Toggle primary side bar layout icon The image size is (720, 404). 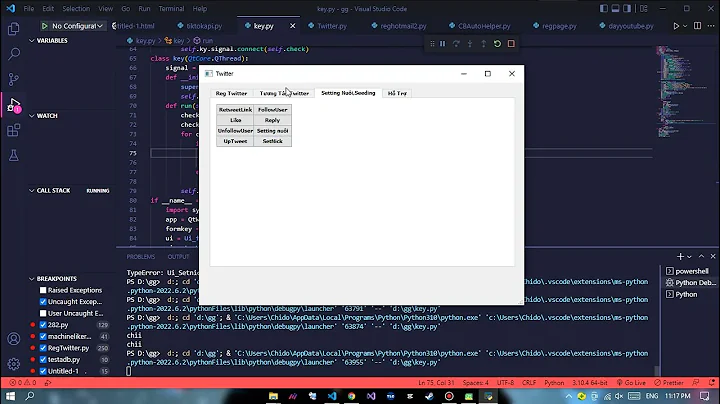[x=604, y=9]
